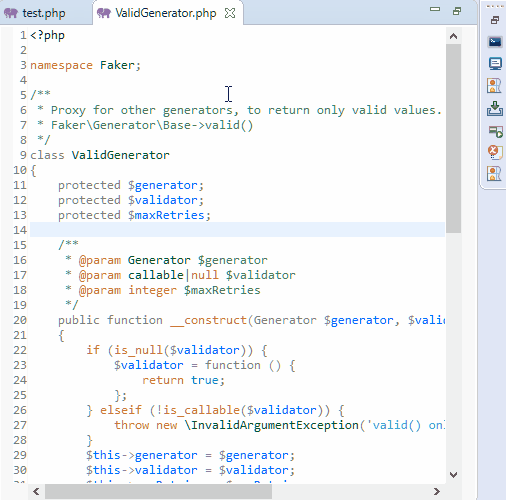Restore the minimized view stack in side trim
Viewport: 506px width, 500px height.
pos(495,20)
